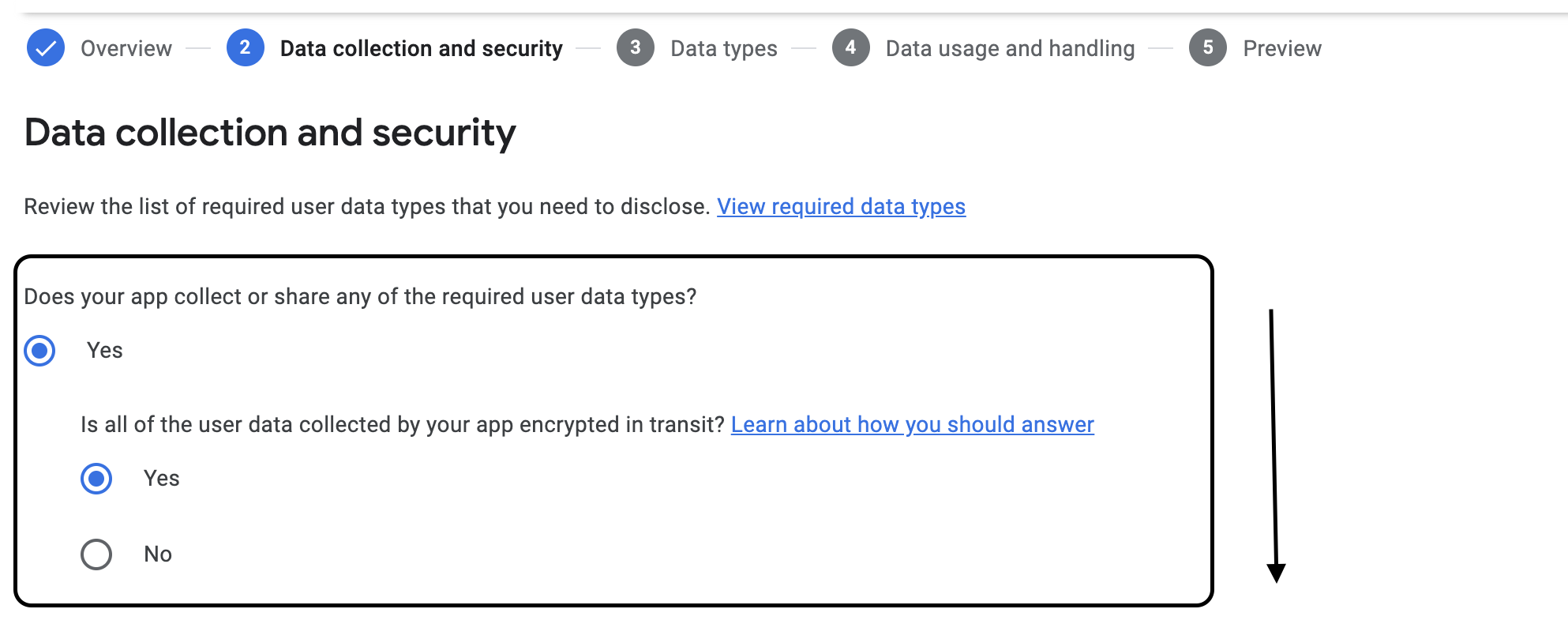Click Learn about how you should answer
Screen dimensions: 1568x624
click(x=913, y=424)
